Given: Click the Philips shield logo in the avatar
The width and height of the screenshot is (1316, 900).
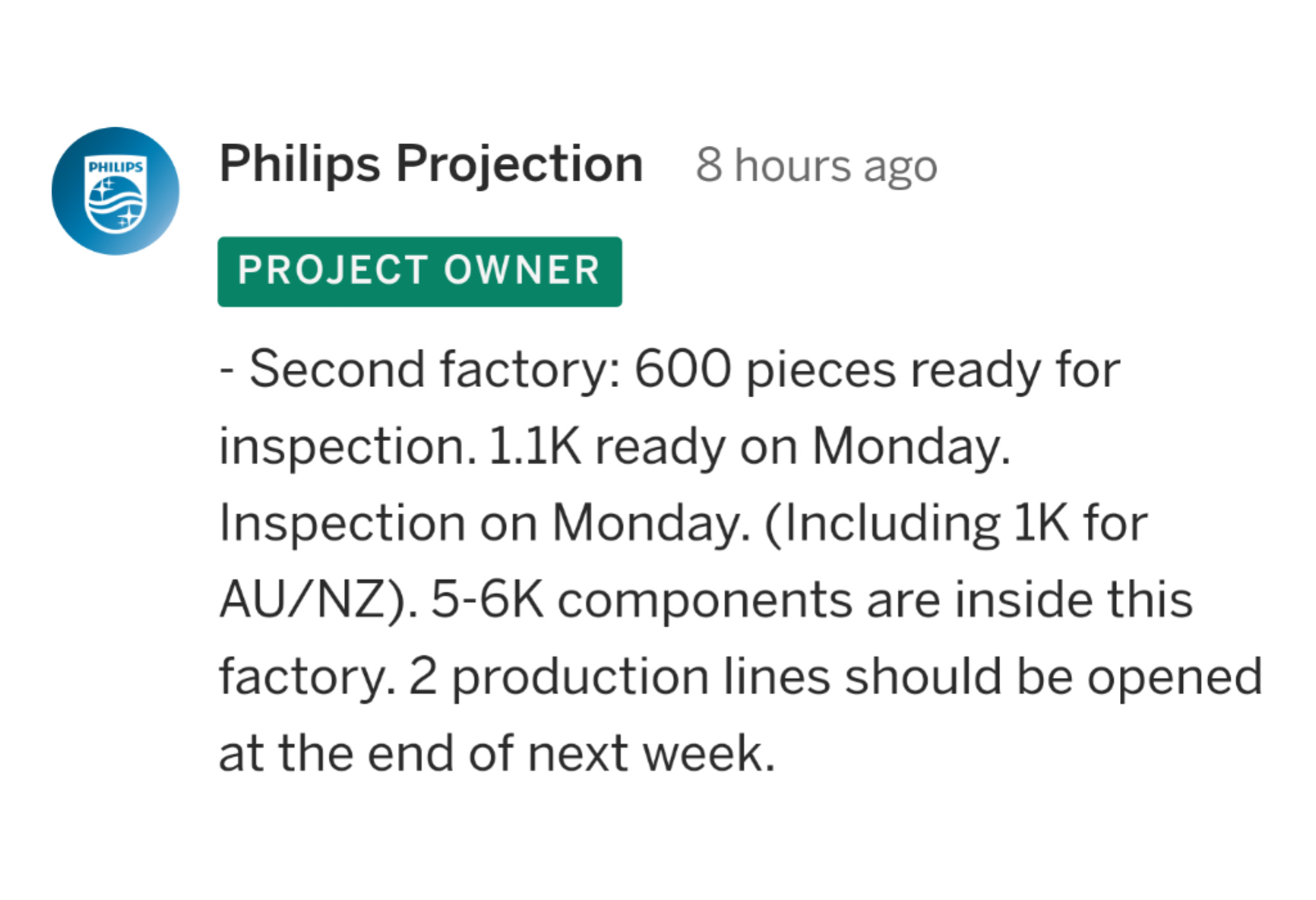Looking at the screenshot, I should 116,195.
